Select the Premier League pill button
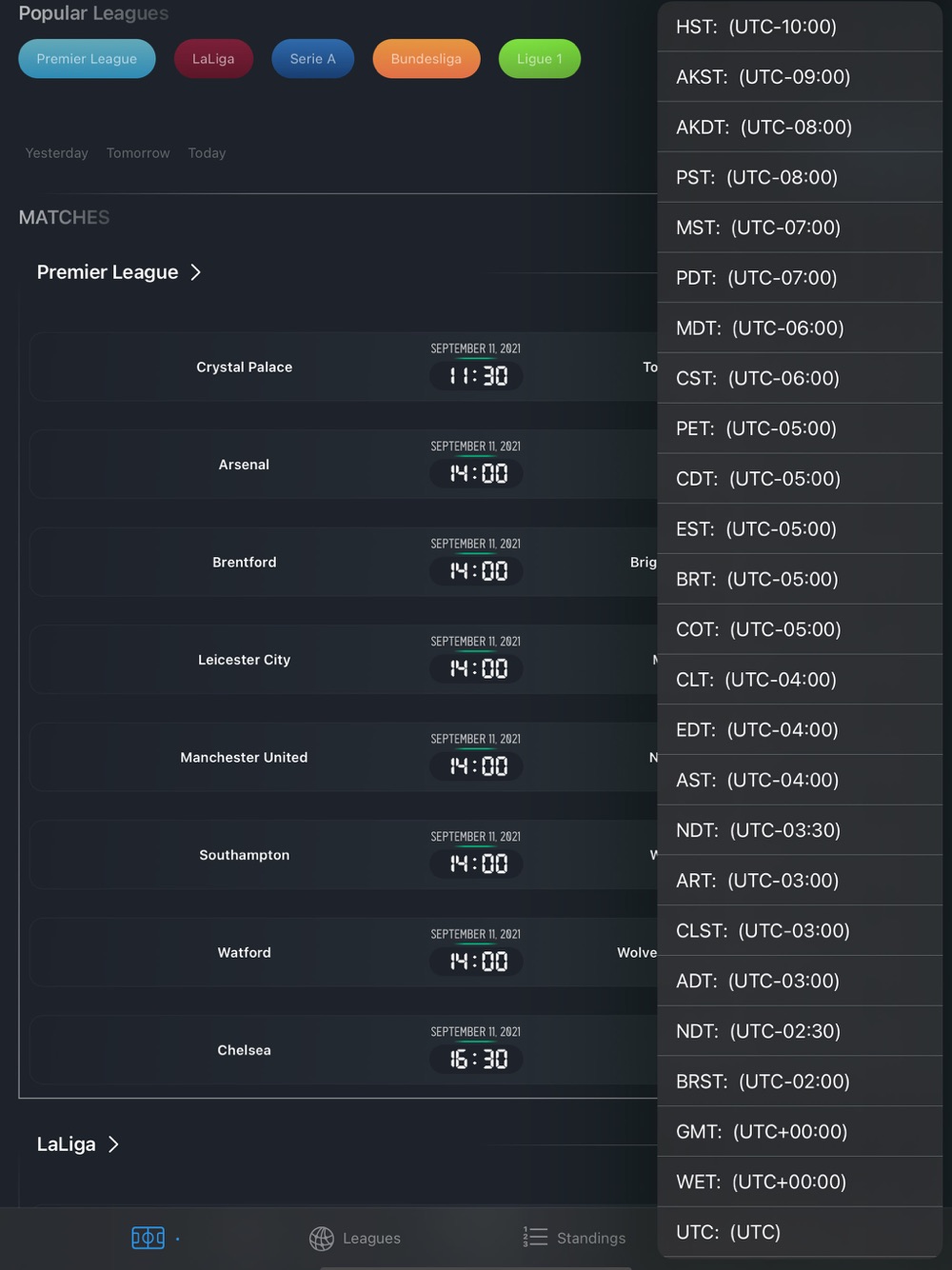The image size is (952, 1270). tap(87, 59)
